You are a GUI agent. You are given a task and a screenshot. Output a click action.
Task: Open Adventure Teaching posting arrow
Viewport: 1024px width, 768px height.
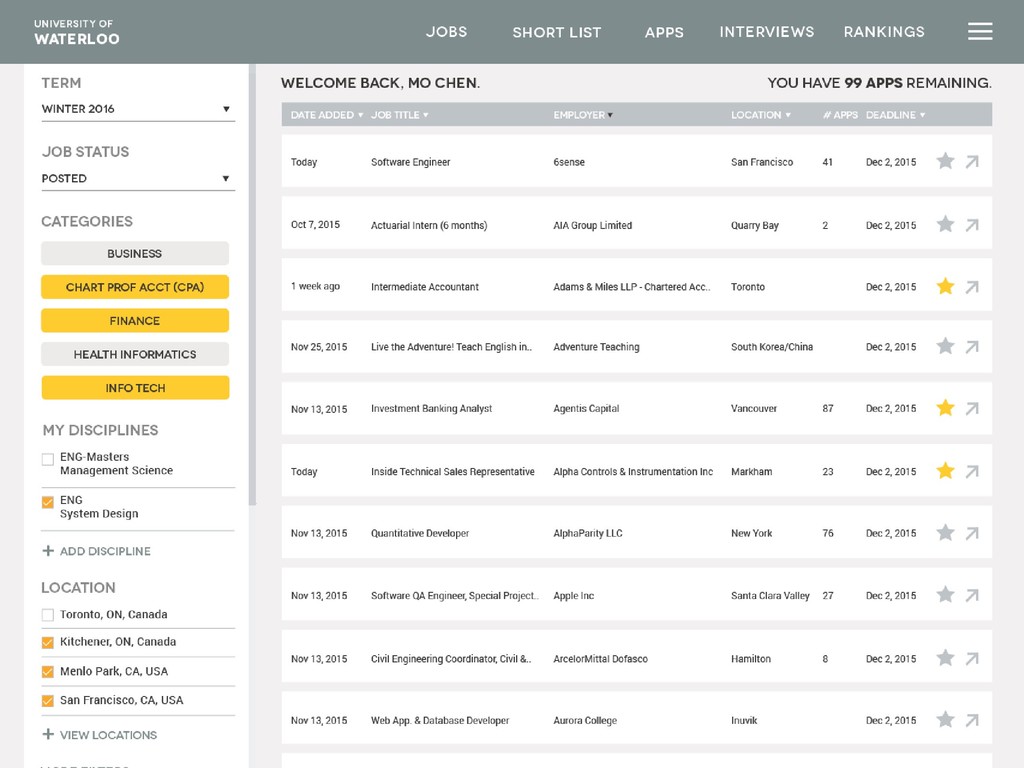[x=972, y=347]
